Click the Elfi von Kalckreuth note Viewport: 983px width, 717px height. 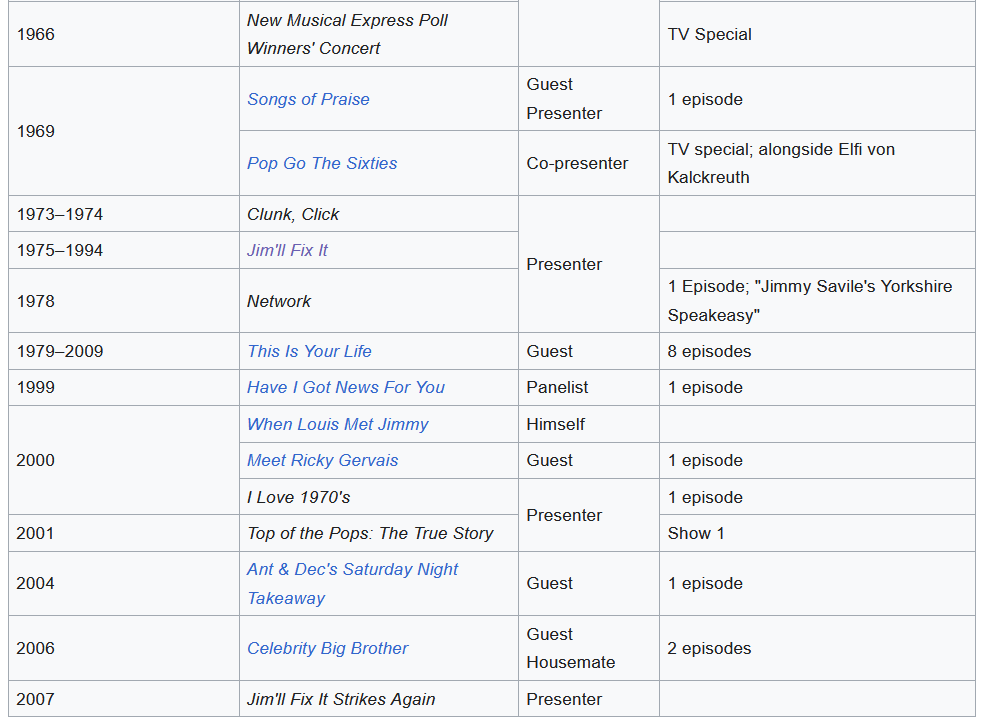click(x=781, y=163)
